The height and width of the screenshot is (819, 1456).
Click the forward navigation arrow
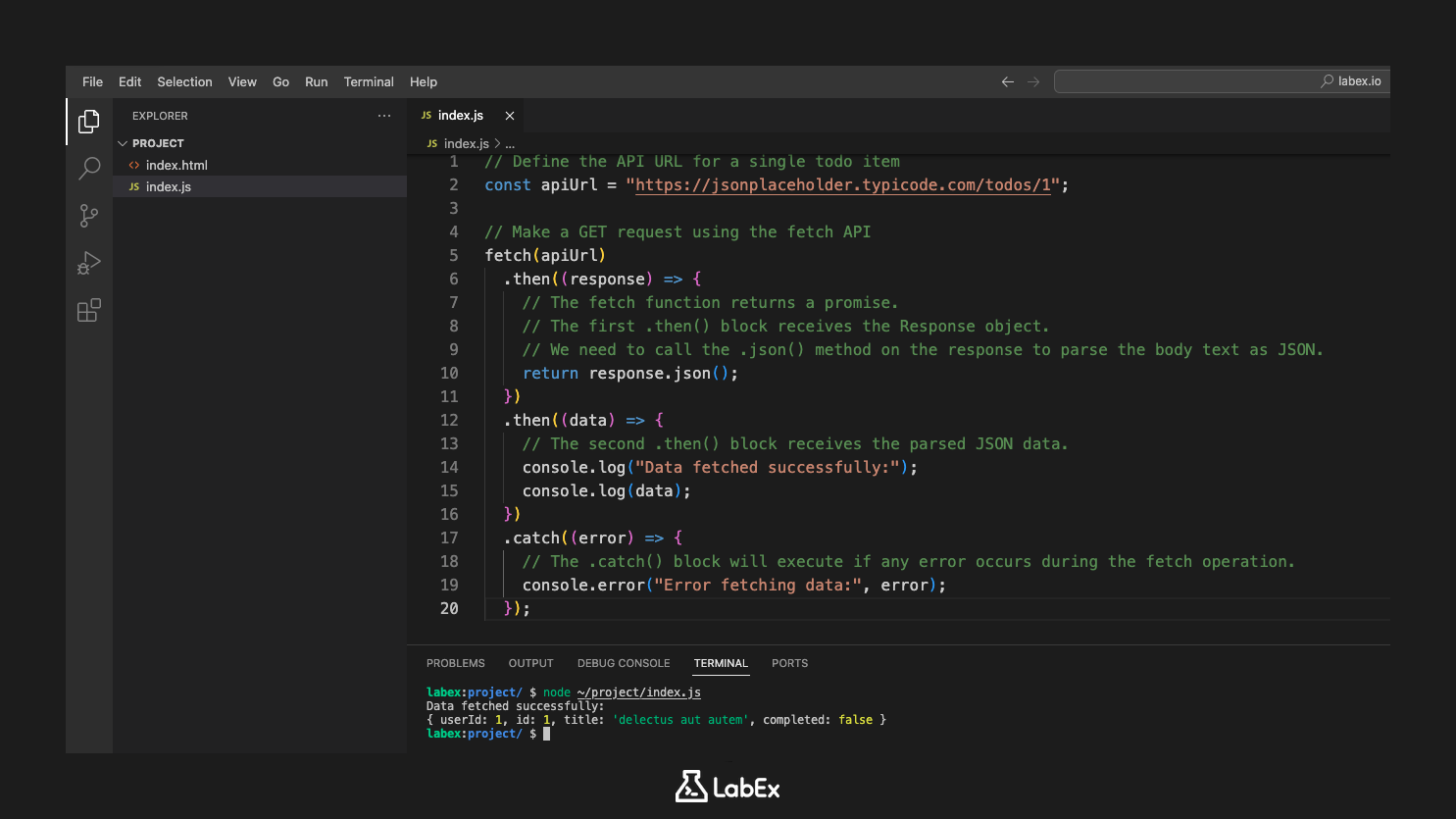(x=1033, y=81)
